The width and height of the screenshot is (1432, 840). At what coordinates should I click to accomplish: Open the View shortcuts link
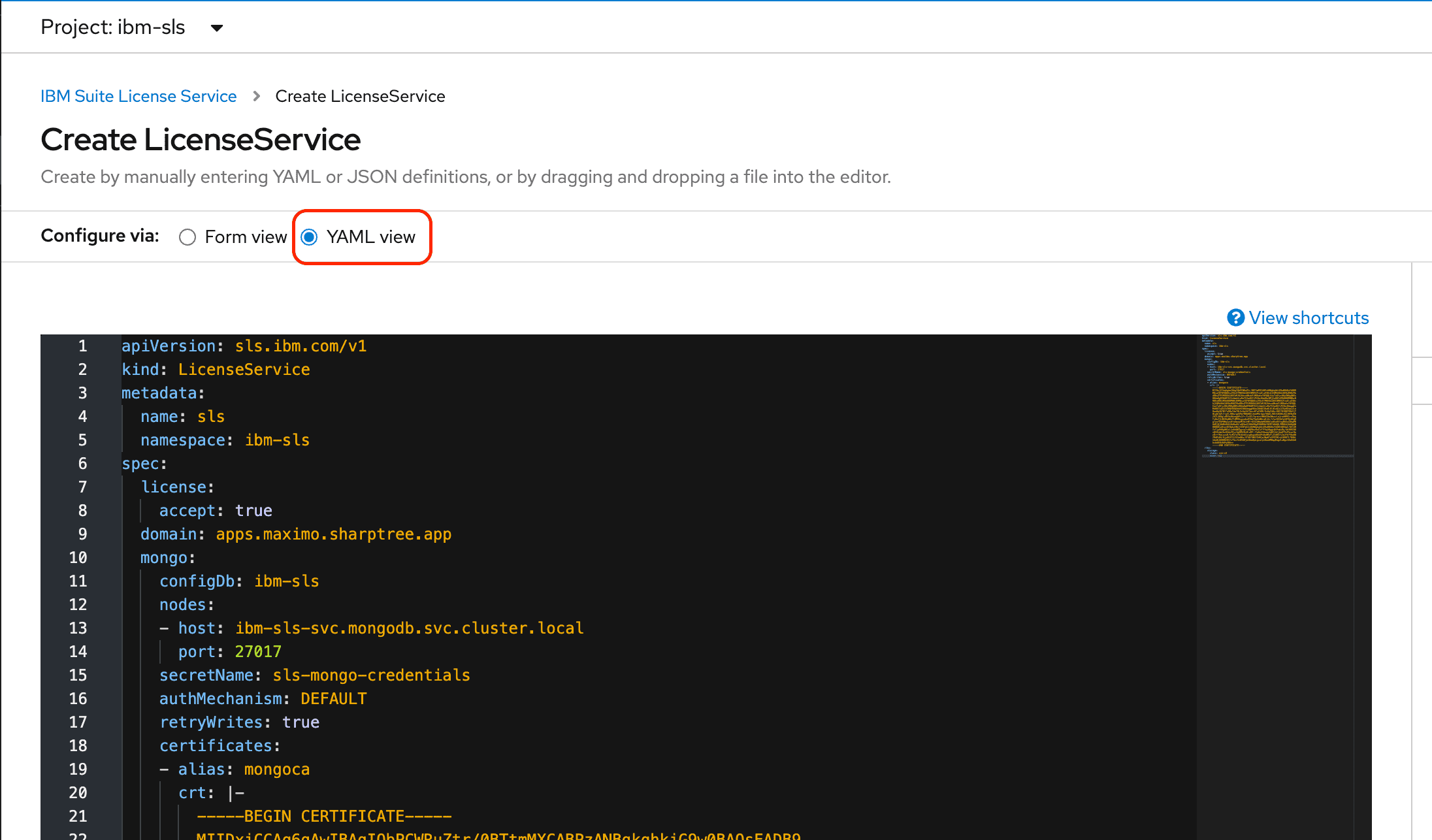click(1309, 318)
